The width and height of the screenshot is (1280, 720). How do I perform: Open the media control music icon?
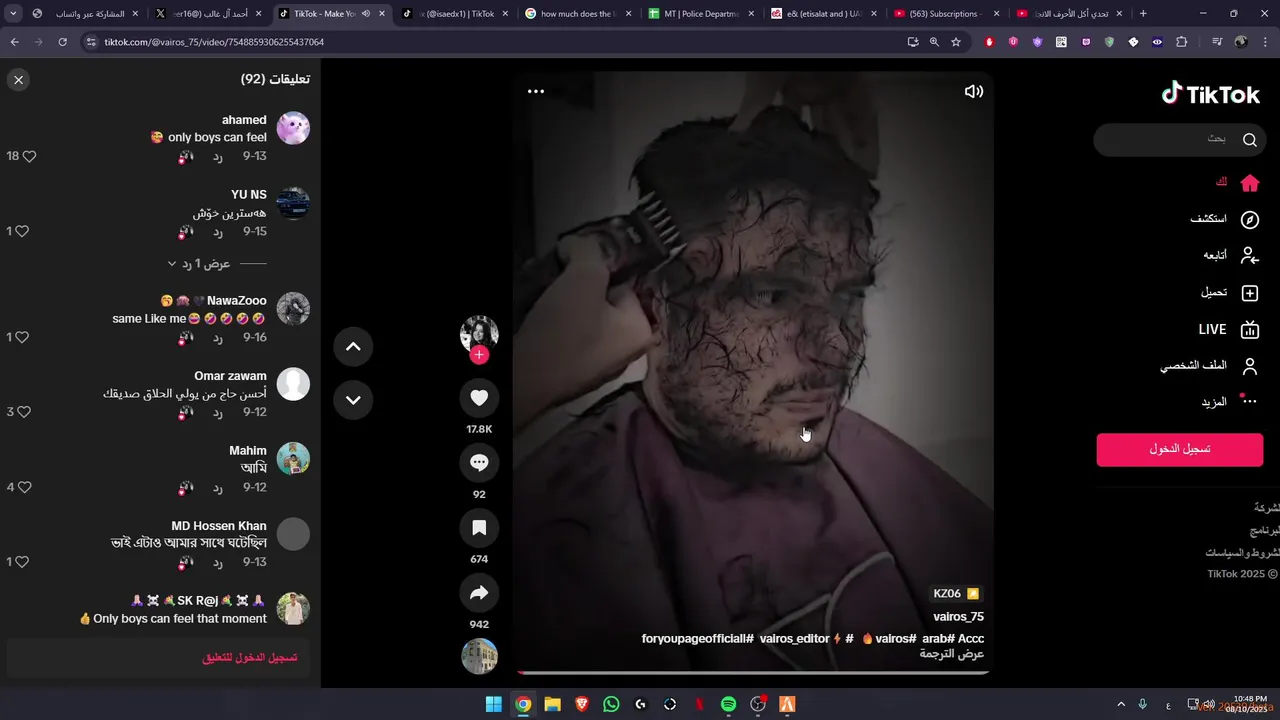[1216, 42]
